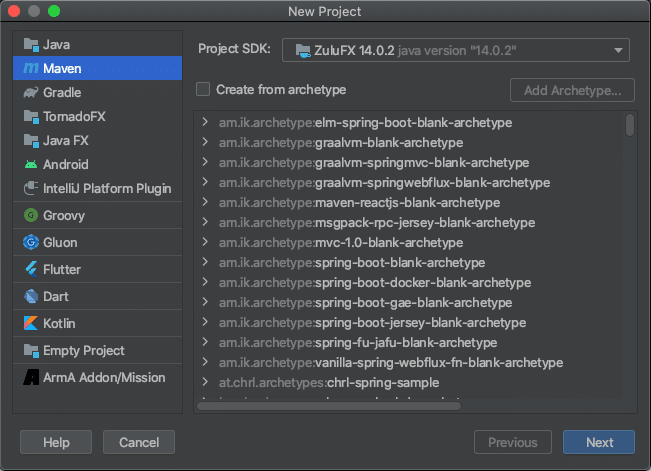
Task: Select Android project type label
Action: click(x=66, y=164)
